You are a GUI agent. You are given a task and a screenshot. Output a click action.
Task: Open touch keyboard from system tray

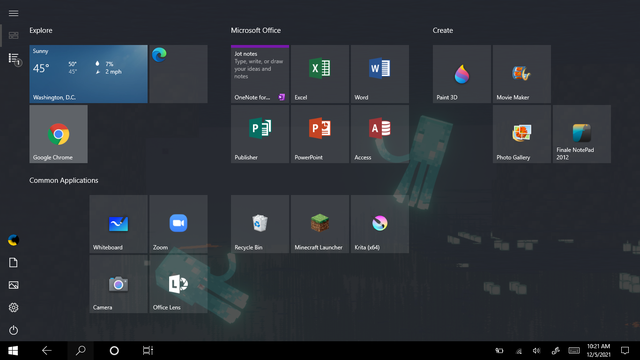574,351
